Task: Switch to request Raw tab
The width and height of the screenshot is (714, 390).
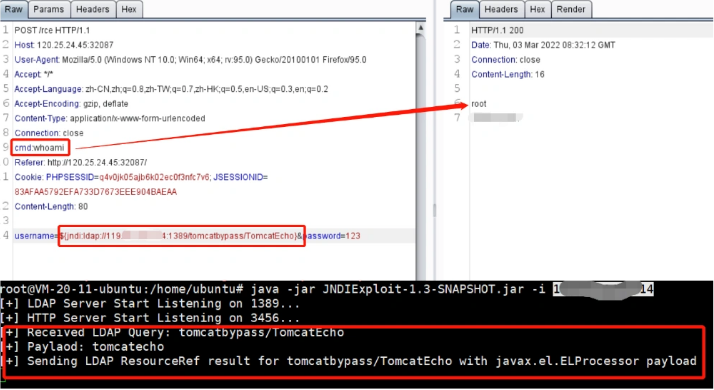Action: click(x=14, y=9)
